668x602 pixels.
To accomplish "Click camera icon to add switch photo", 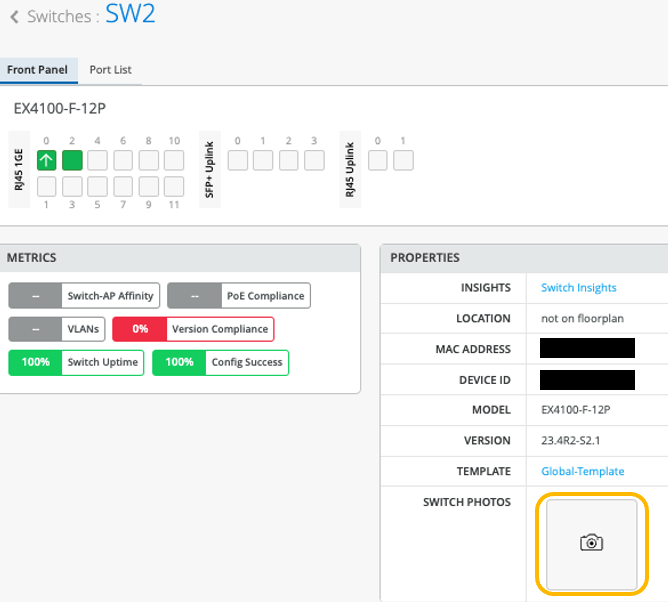I will (591, 543).
